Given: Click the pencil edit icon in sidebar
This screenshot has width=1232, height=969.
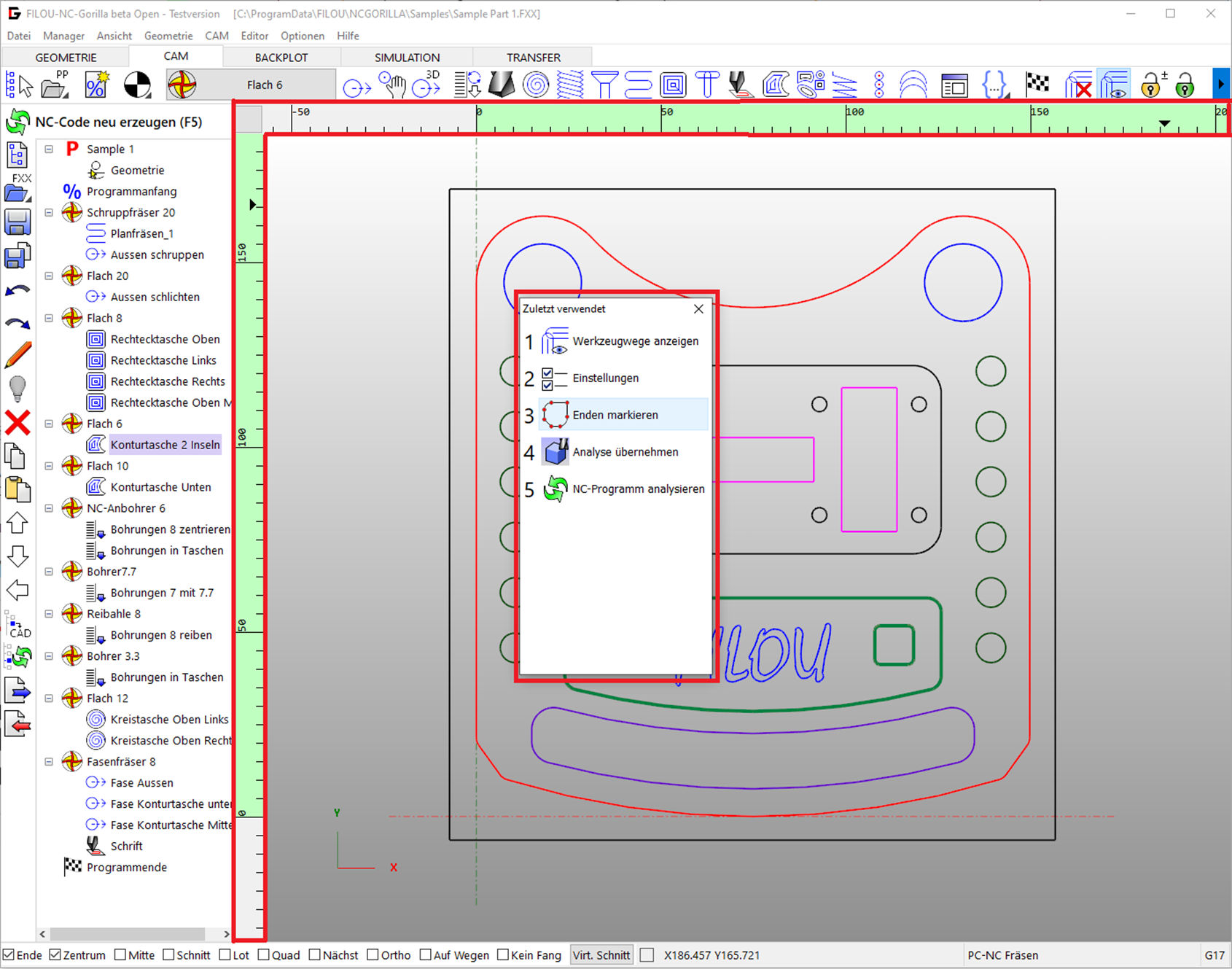Looking at the screenshot, I should [17, 355].
